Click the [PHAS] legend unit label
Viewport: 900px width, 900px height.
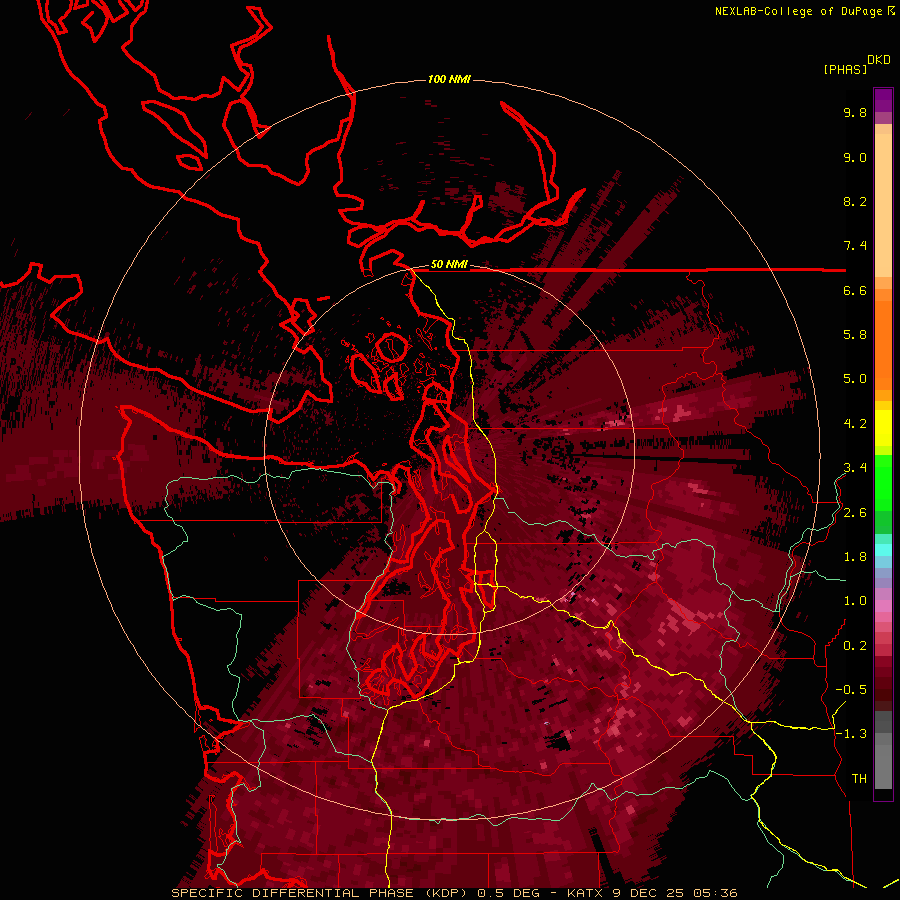click(845, 69)
